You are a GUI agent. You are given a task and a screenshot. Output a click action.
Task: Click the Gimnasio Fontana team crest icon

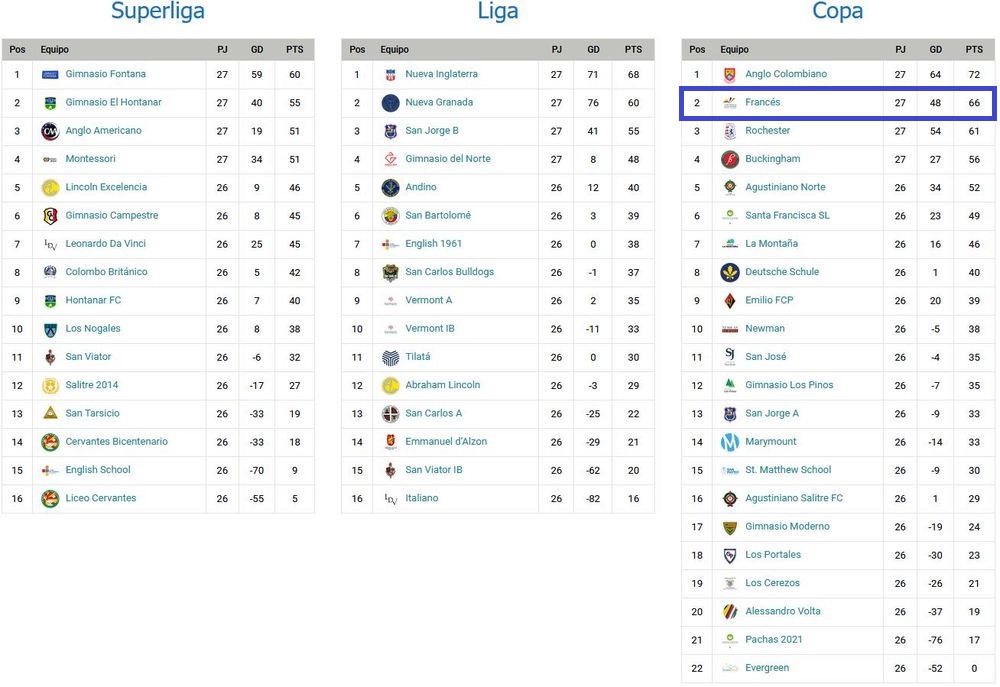pos(50,74)
